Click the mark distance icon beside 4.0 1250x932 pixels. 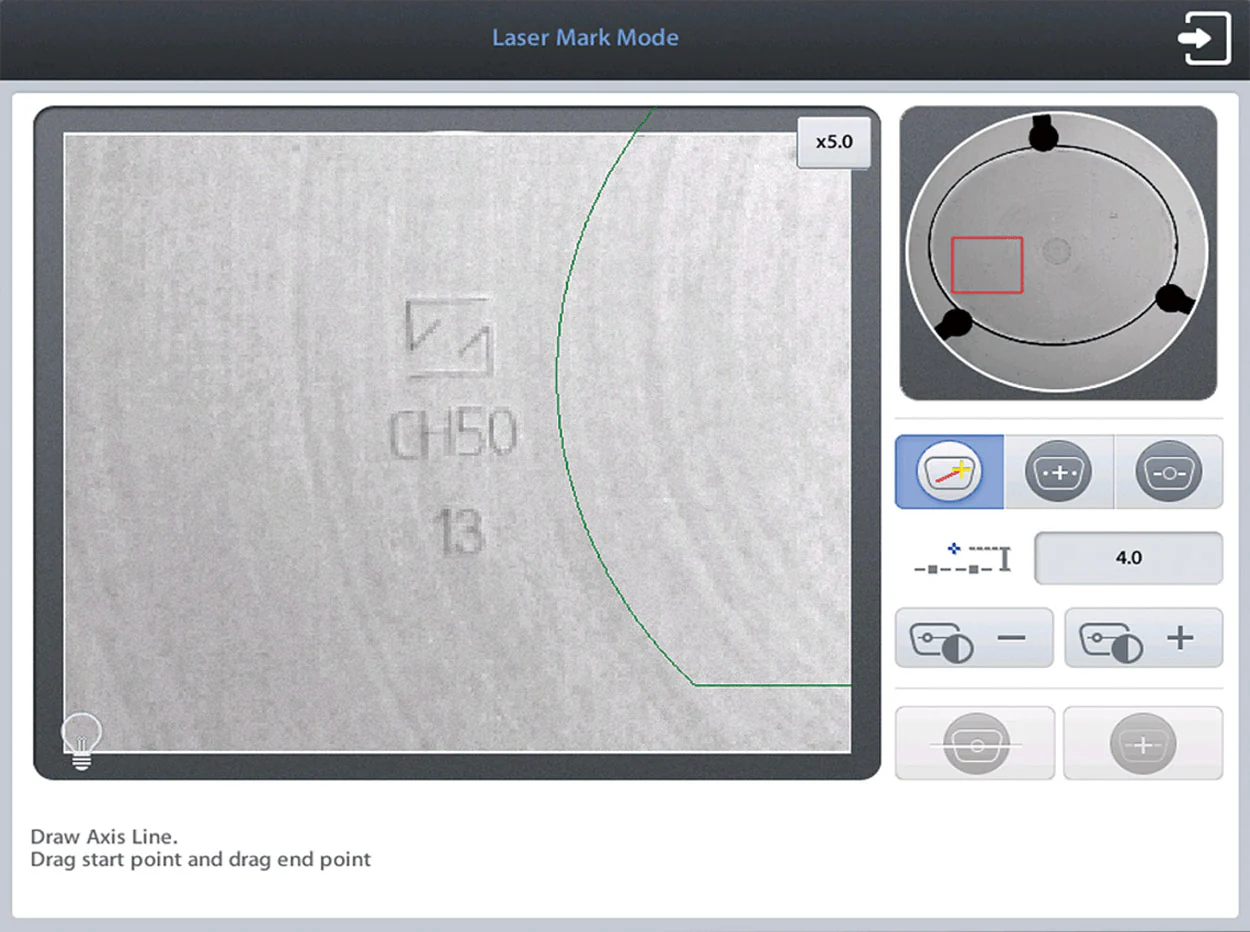click(961, 558)
